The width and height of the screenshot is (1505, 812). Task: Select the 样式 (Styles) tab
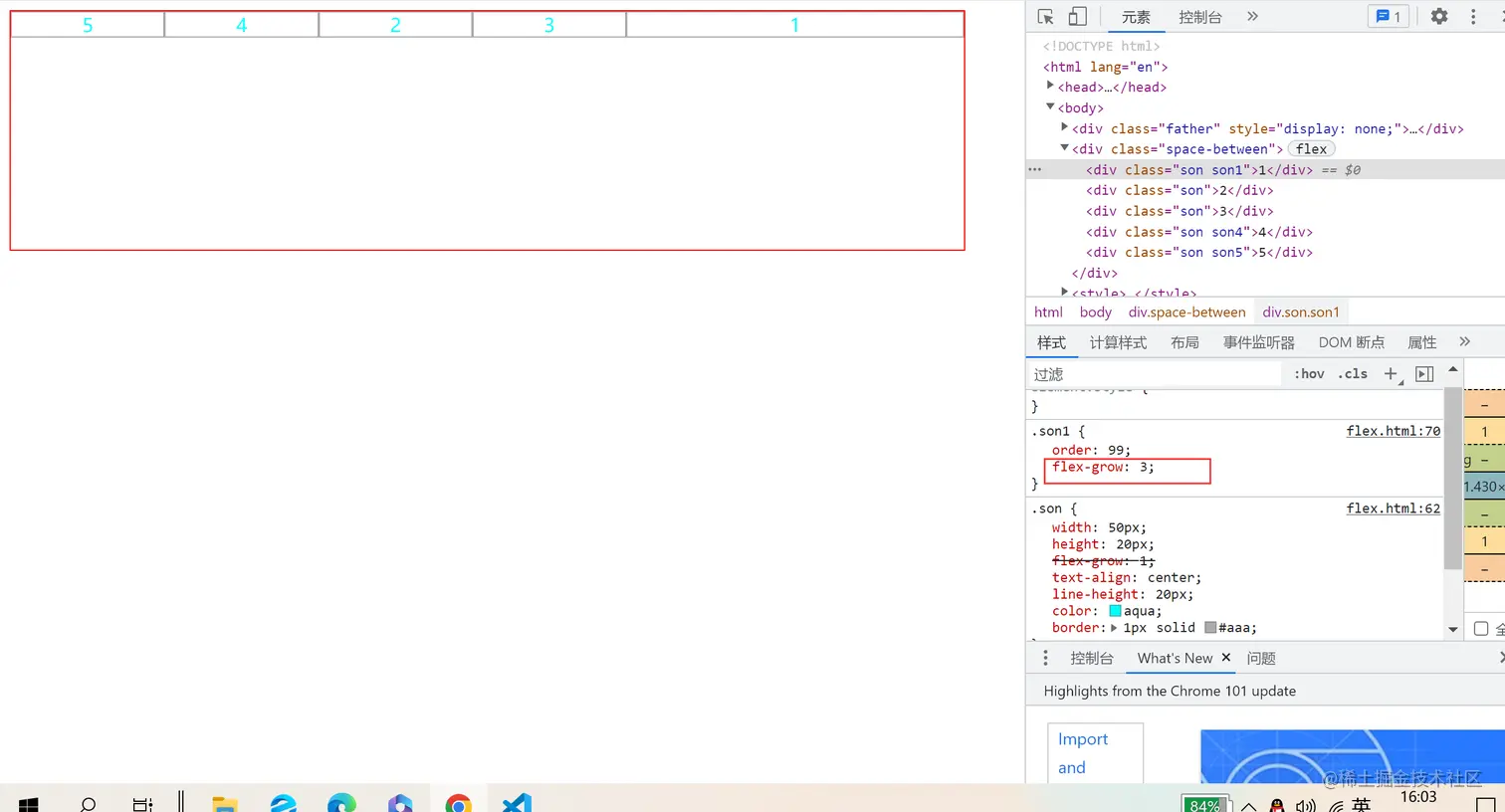coord(1051,342)
